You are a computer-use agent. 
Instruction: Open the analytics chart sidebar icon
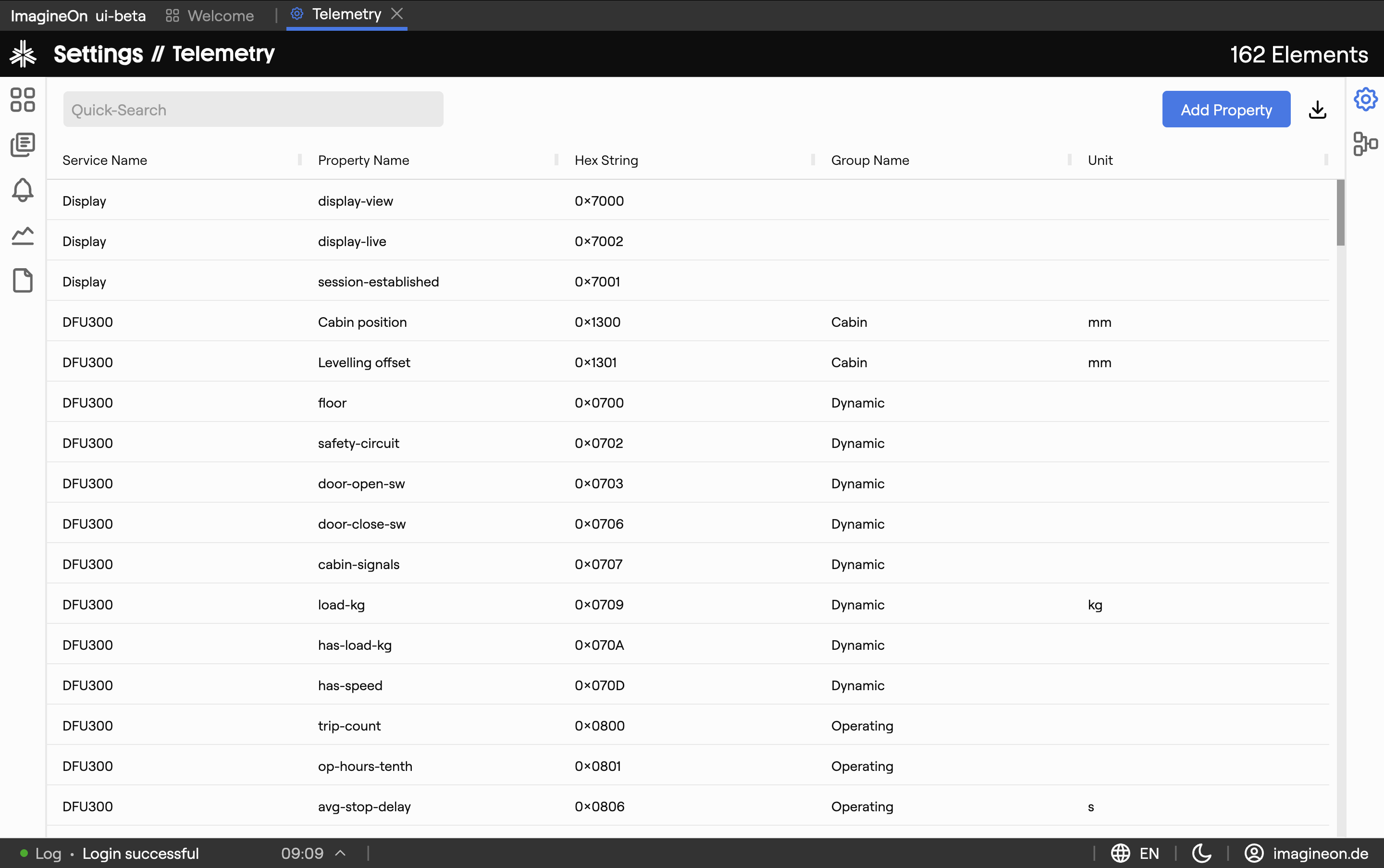click(23, 236)
